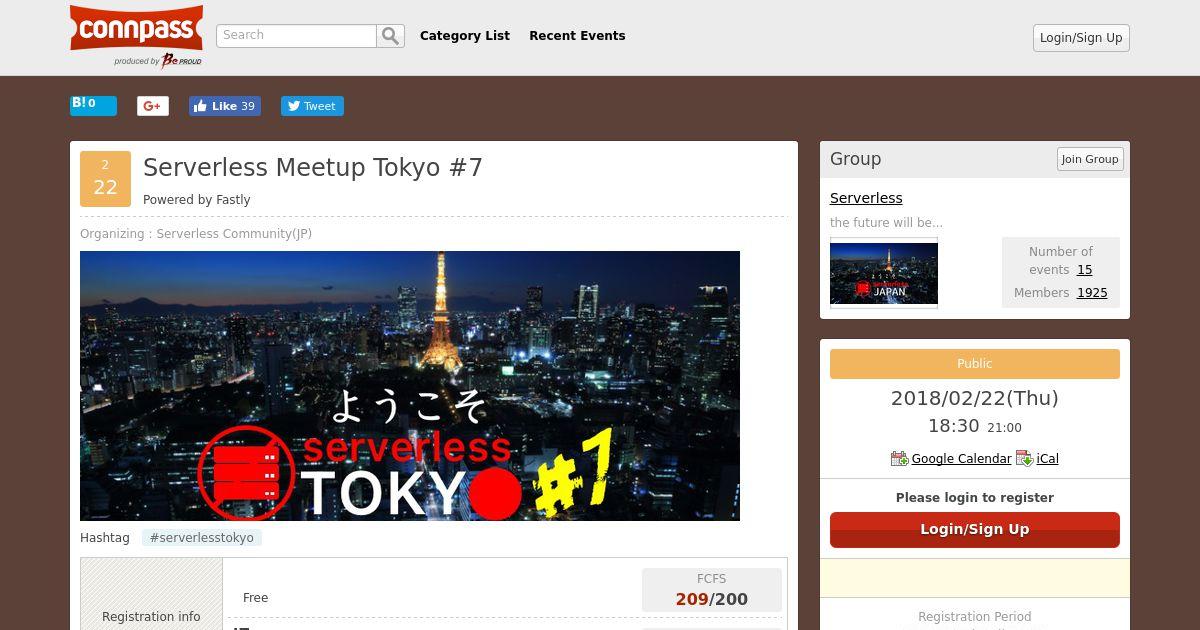Click the FCFS 209/200 counter
Screen dimensions: 1200x630
[712, 590]
